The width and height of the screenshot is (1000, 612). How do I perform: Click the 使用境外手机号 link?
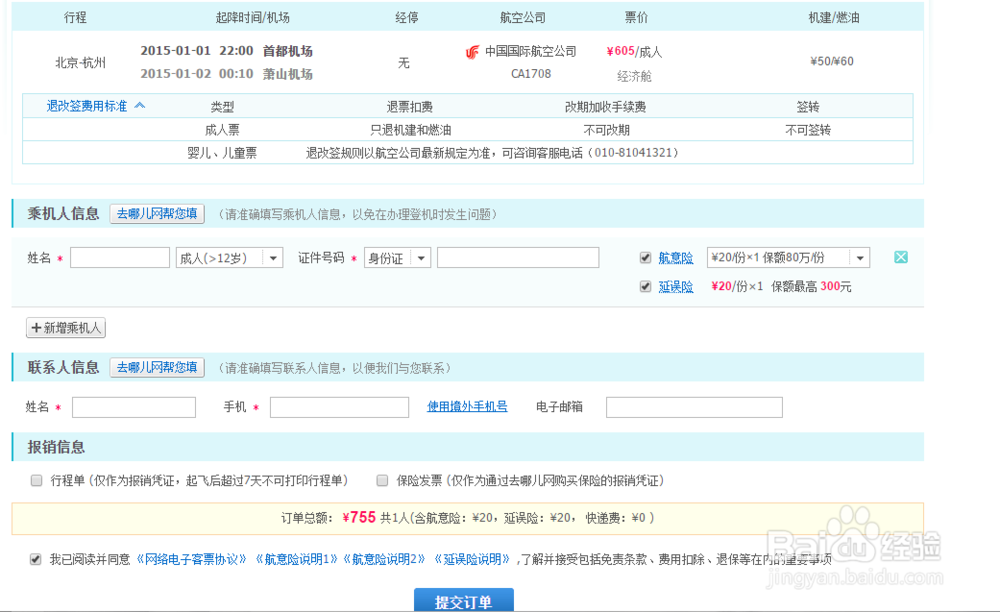pyautogui.click(x=466, y=407)
